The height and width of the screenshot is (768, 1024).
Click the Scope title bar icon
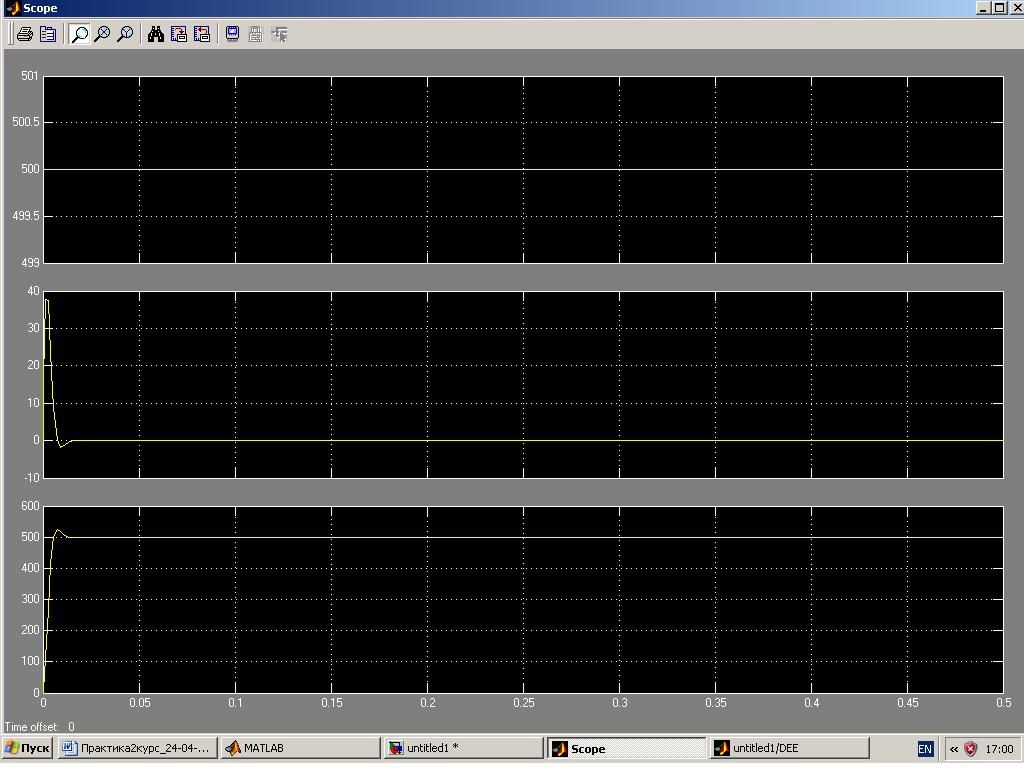tap(12, 8)
